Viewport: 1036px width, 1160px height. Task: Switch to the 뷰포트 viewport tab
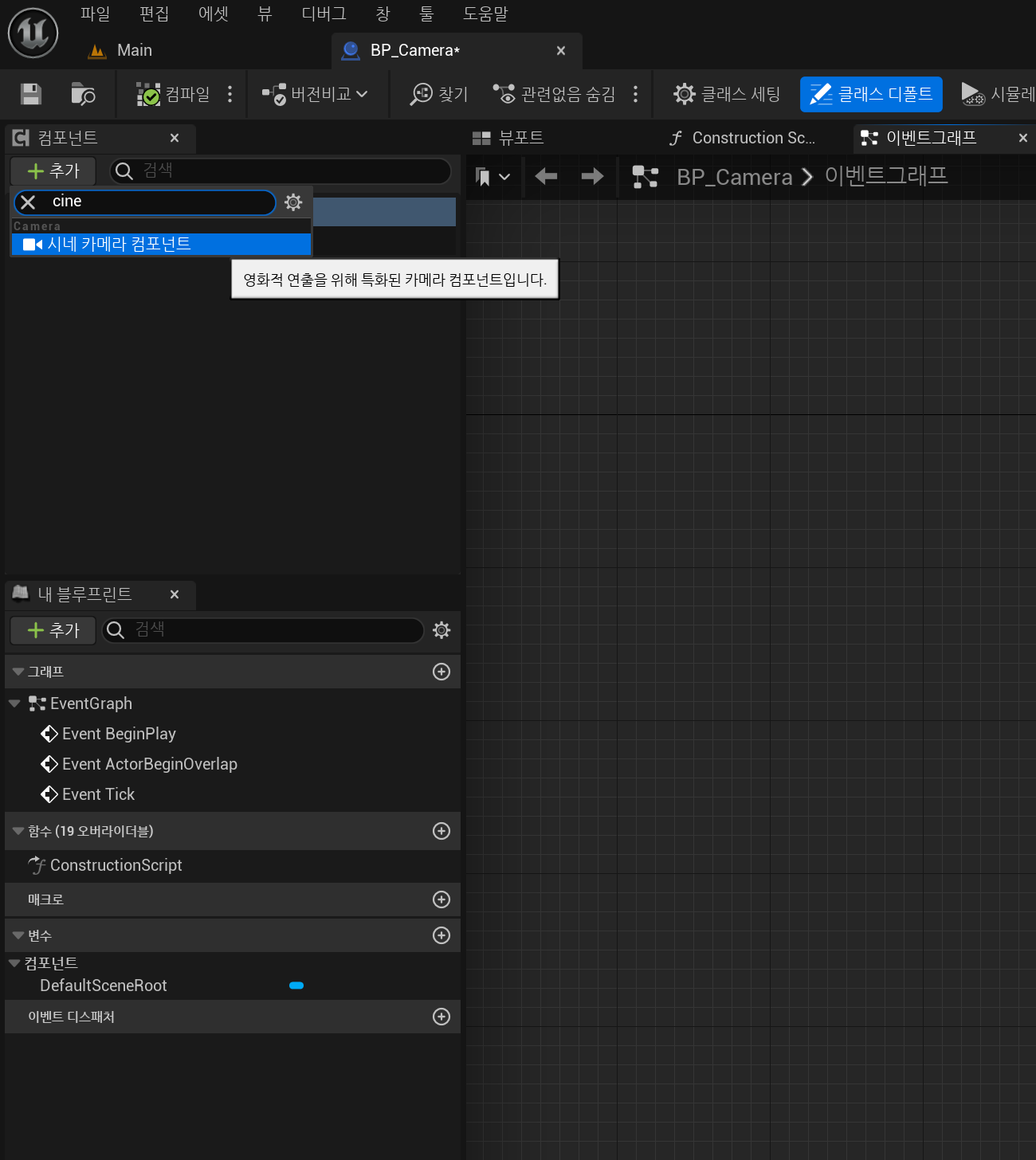click(x=508, y=138)
